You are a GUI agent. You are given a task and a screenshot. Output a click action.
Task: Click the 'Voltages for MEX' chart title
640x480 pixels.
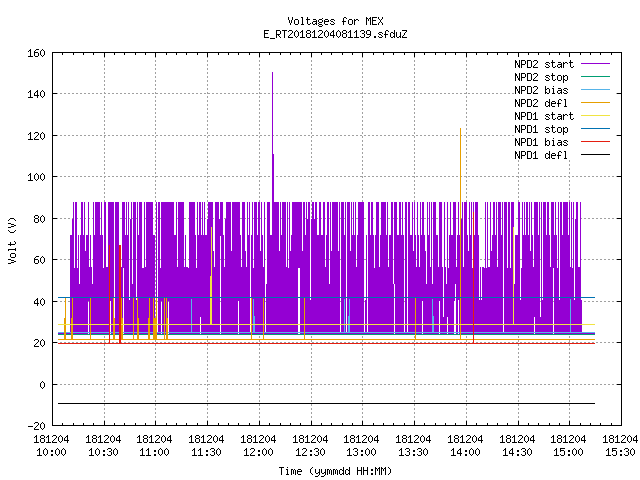[335, 21]
